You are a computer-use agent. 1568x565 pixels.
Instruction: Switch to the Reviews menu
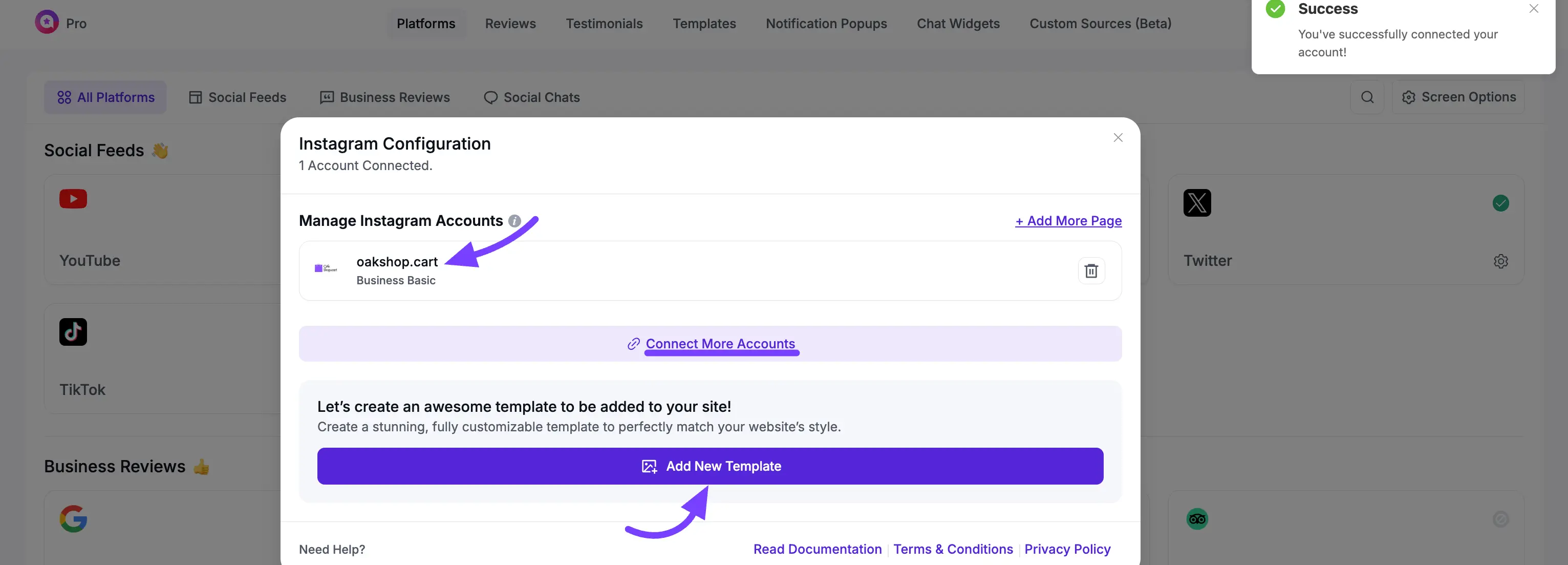tap(510, 24)
